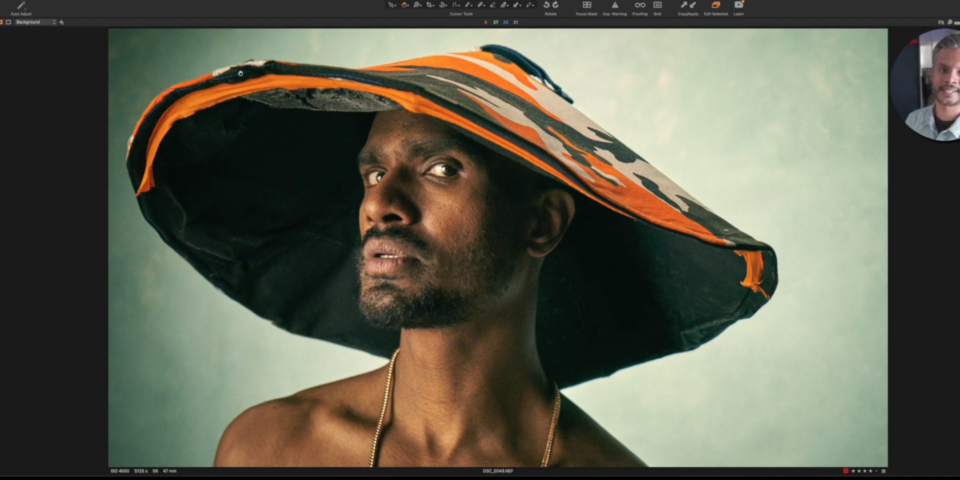Click the Auto Adjust magic wand icon

click(x=20, y=5)
